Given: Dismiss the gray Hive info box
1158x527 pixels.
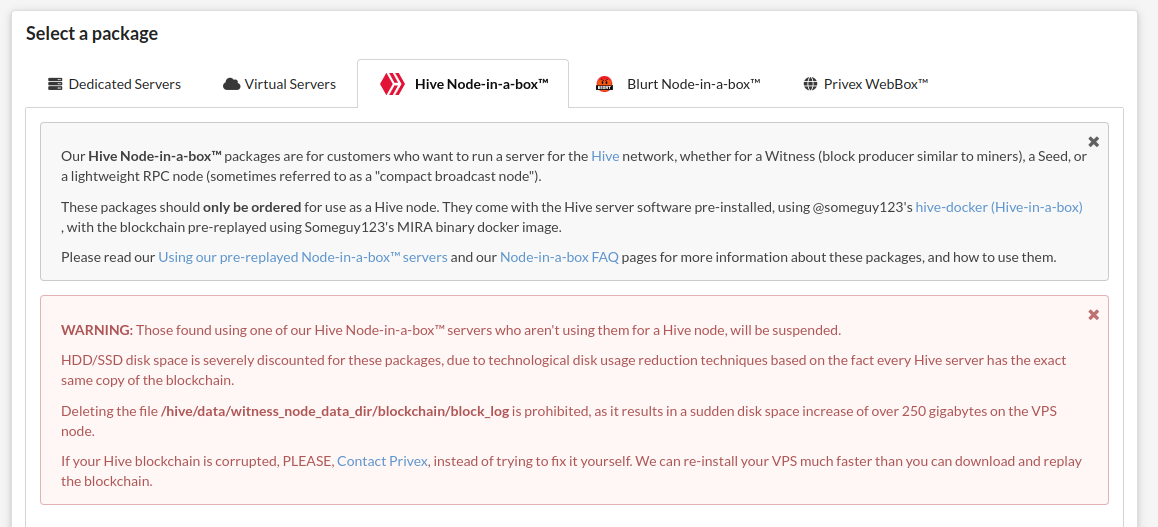Looking at the screenshot, I should 1094,142.
